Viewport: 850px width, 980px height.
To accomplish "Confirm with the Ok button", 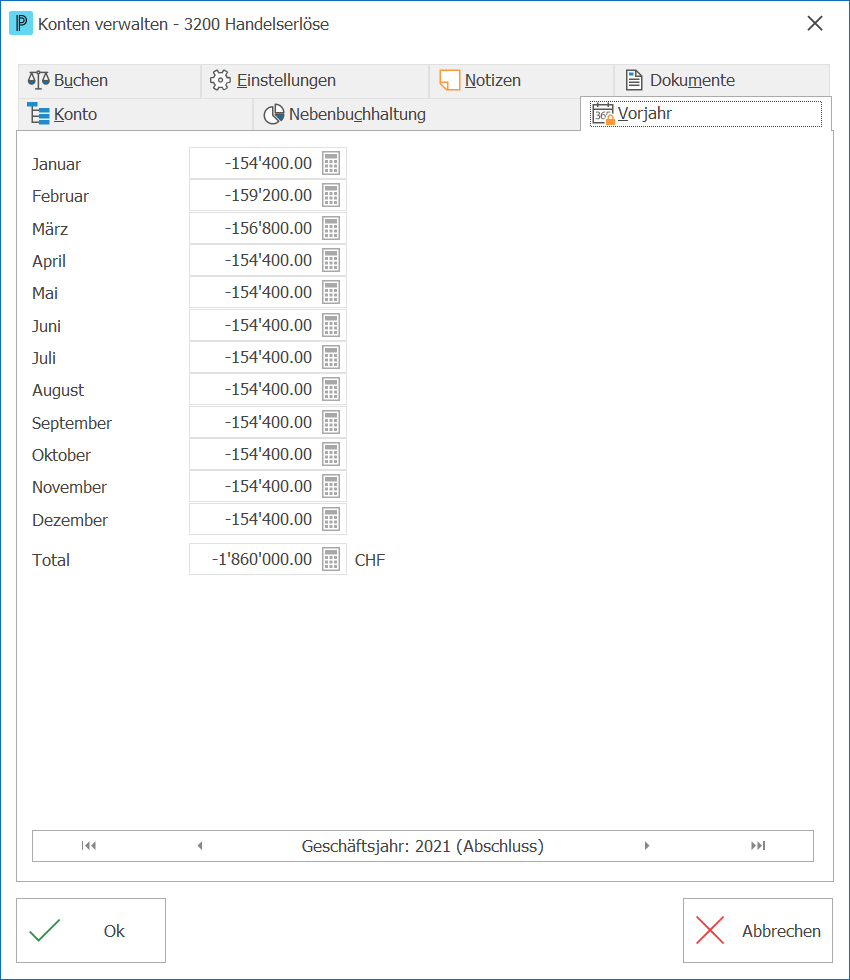I will 91,931.
